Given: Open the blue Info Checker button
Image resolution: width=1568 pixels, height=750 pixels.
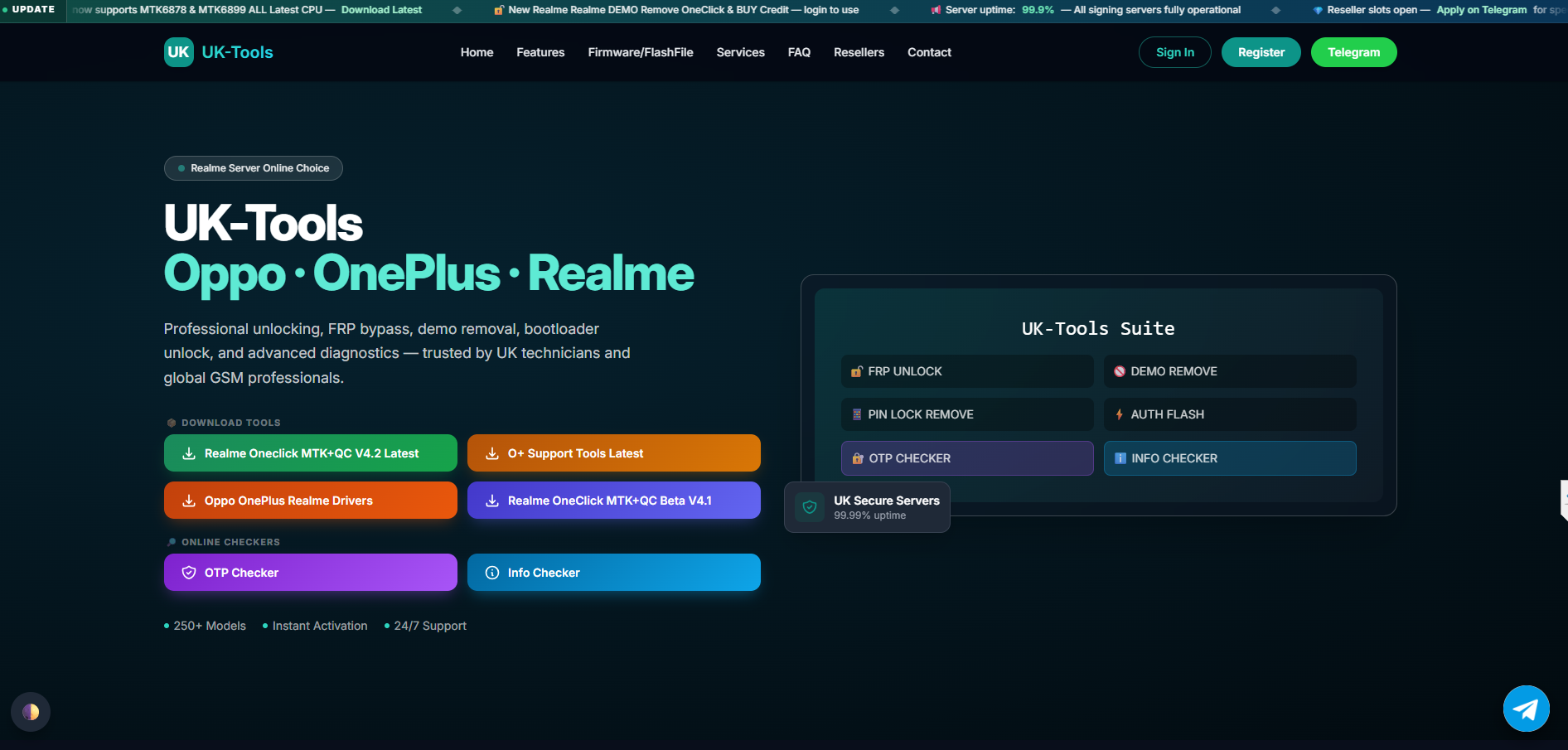Looking at the screenshot, I should pyautogui.click(x=614, y=573).
